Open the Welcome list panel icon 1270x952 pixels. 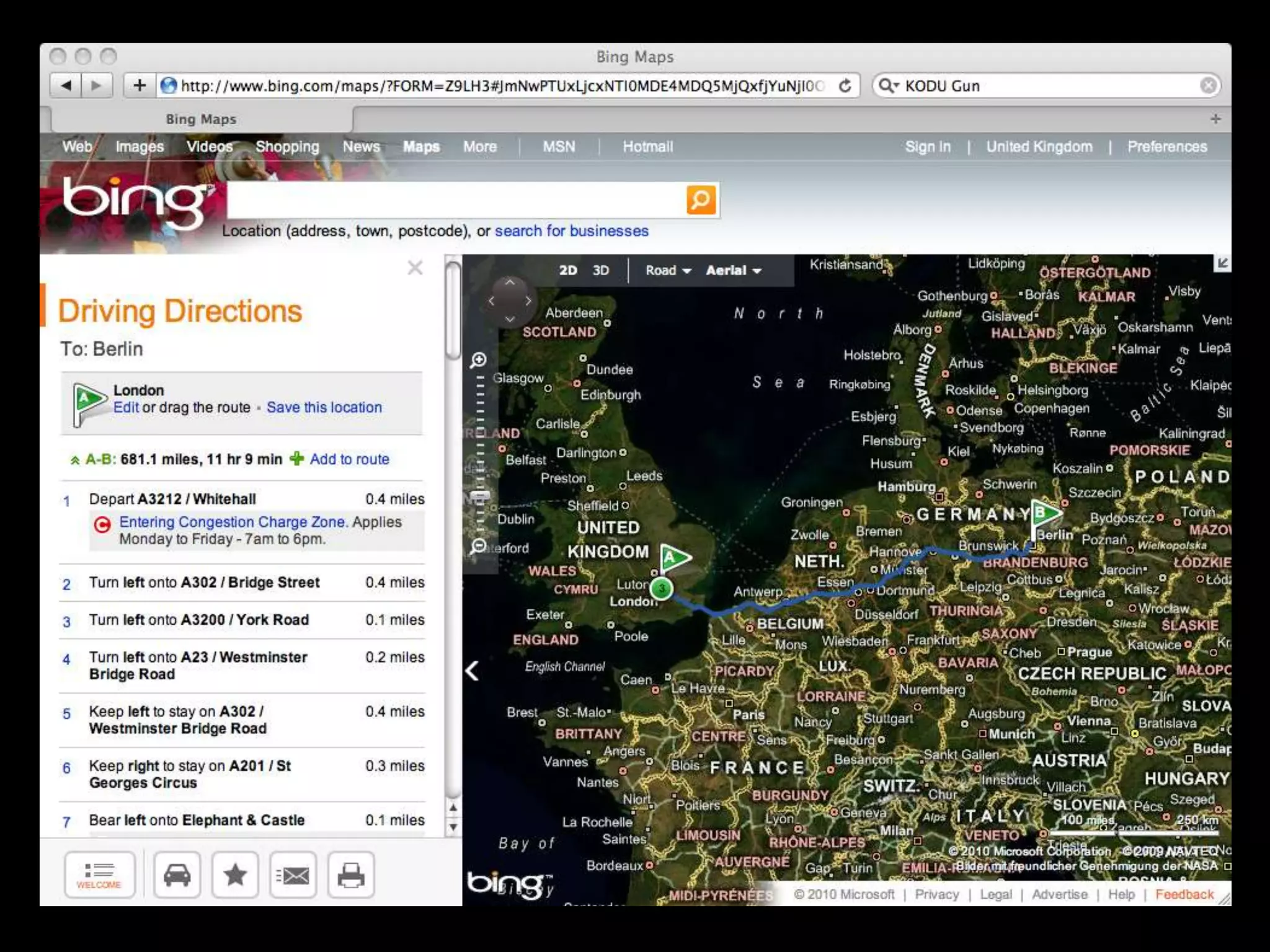point(99,875)
